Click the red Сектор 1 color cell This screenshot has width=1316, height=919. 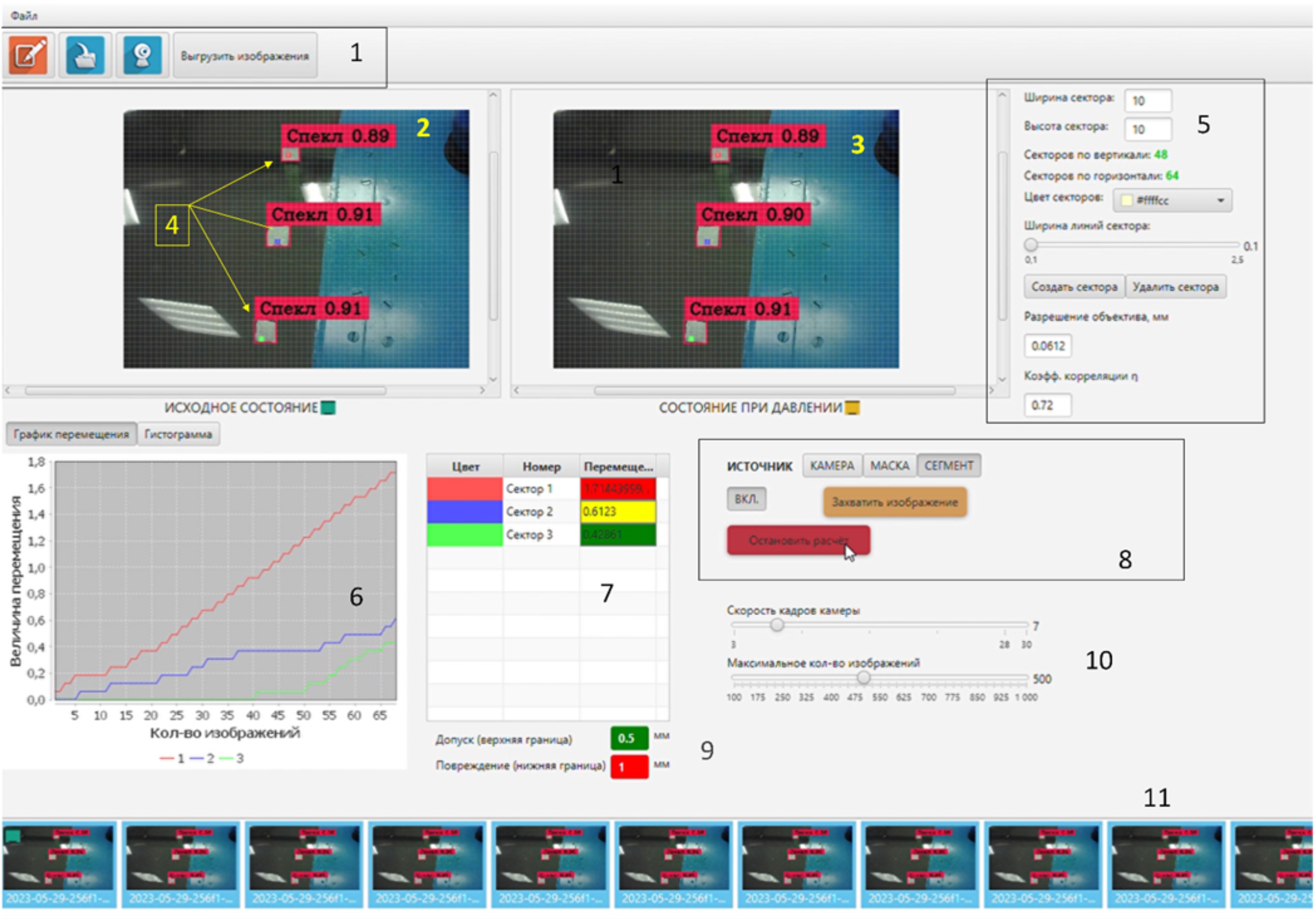(465, 489)
